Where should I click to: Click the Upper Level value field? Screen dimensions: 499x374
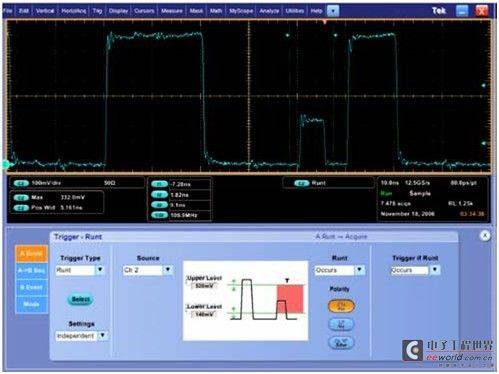204,286
